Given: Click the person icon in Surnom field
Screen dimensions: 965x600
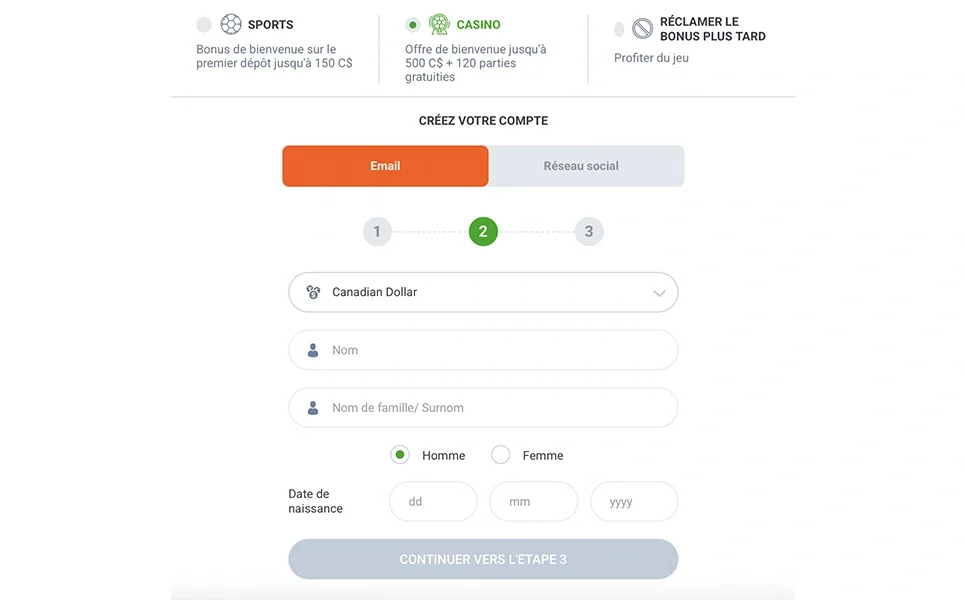Looking at the screenshot, I should (x=313, y=408).
